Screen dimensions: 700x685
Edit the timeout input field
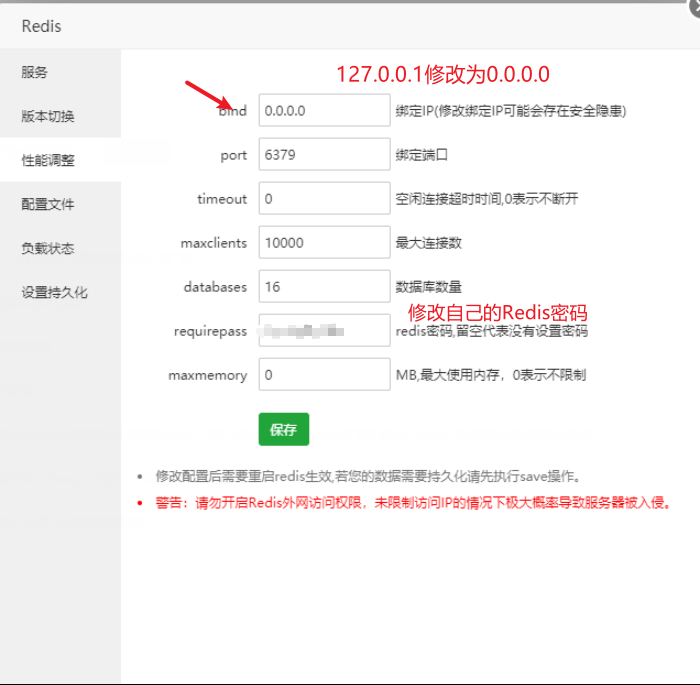[x=325, y=198]
